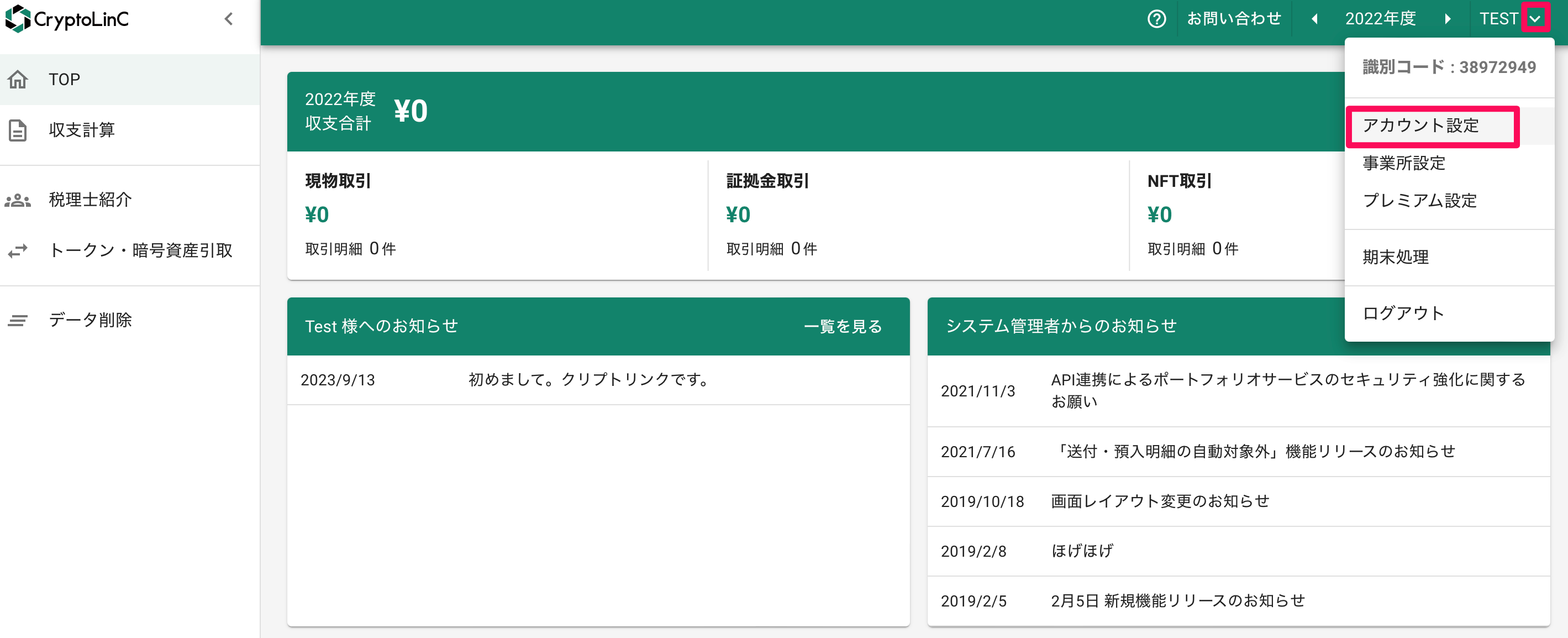The width and height of the screenshot is (1568, 638).
Task: Click the 2019/2/8 date cell
Action: [x=974, y=551]
